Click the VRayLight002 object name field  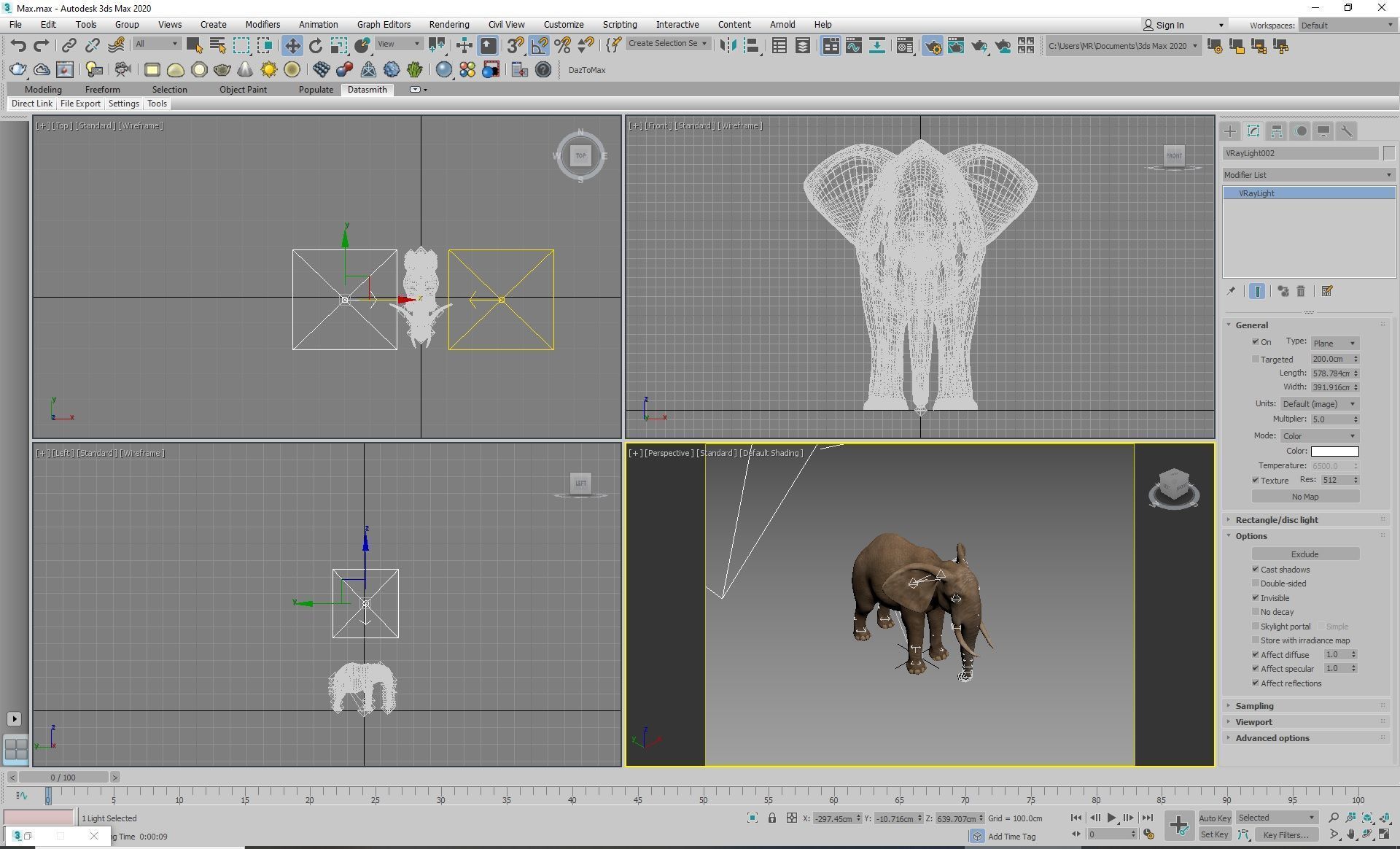point(1301,153)
